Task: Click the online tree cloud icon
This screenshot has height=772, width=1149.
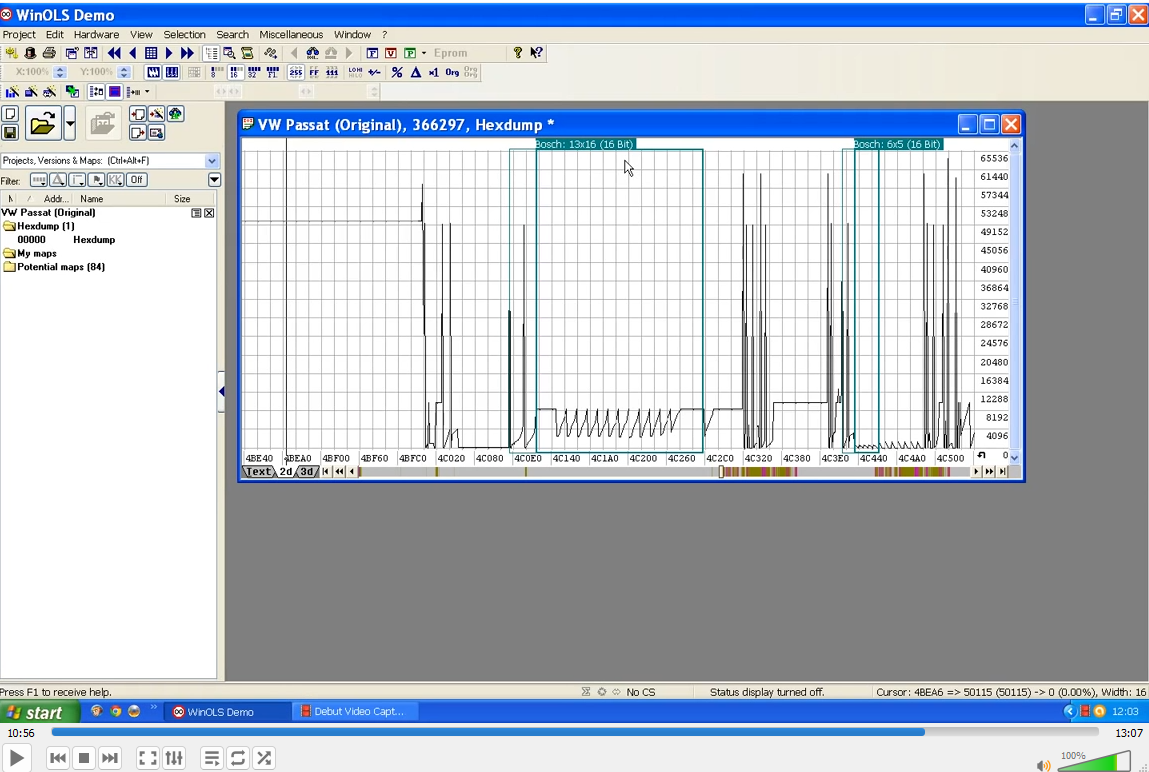Action: click(176, 114)
